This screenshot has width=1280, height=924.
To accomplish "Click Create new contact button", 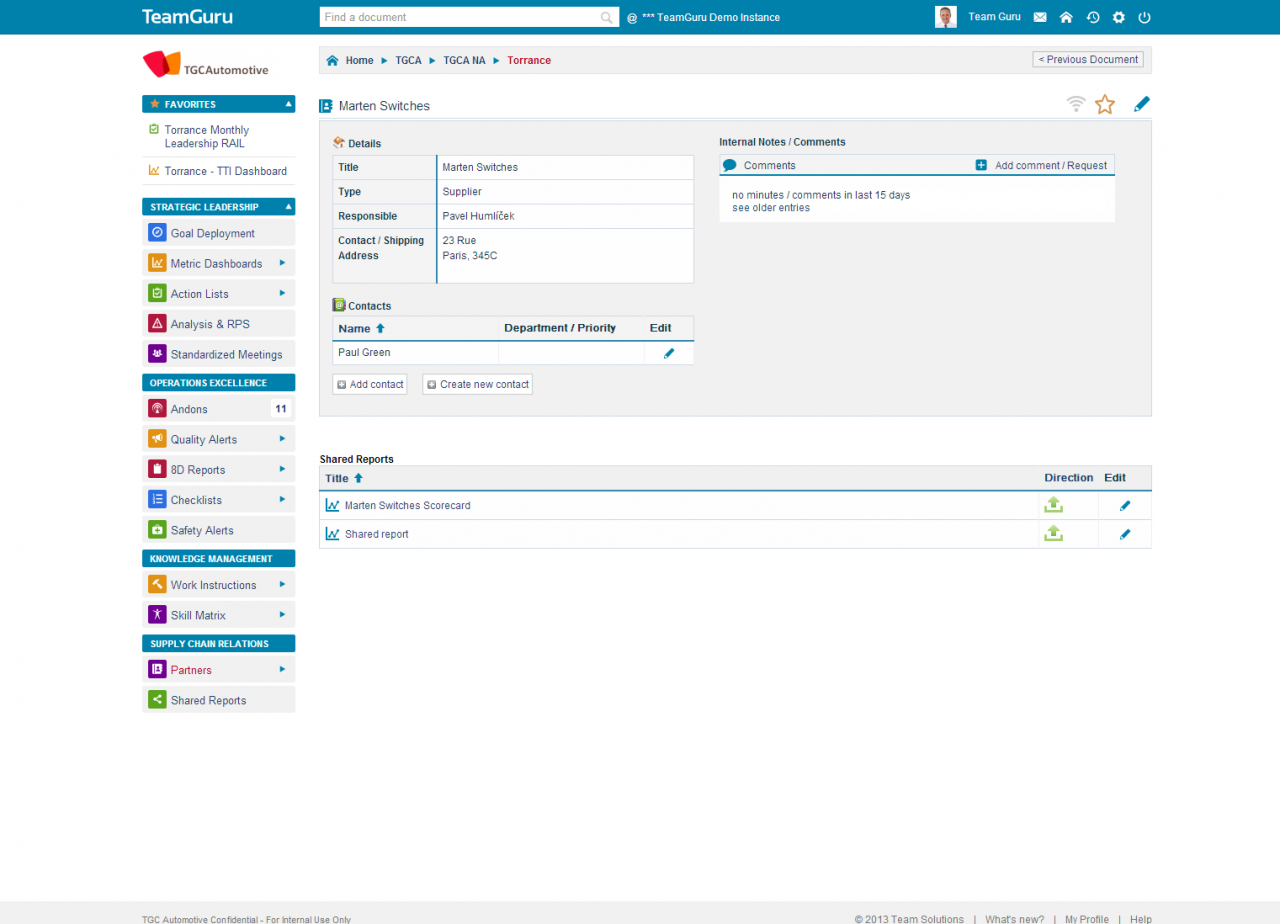I will (477, 384).
